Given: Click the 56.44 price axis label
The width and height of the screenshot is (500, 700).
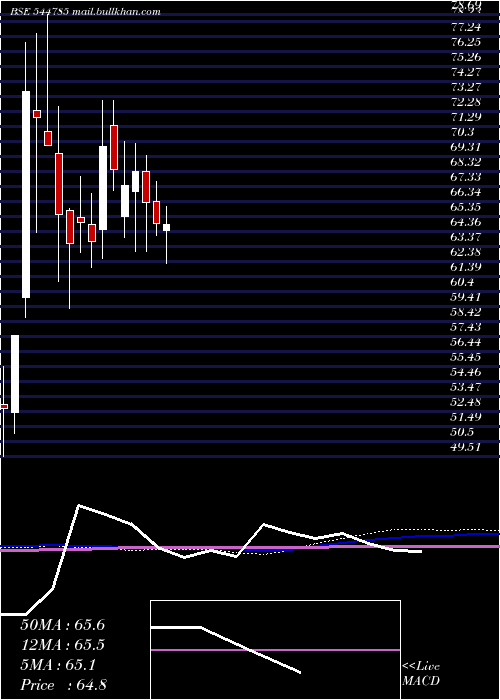Looking at the screenshot, I should click(466, 342).
